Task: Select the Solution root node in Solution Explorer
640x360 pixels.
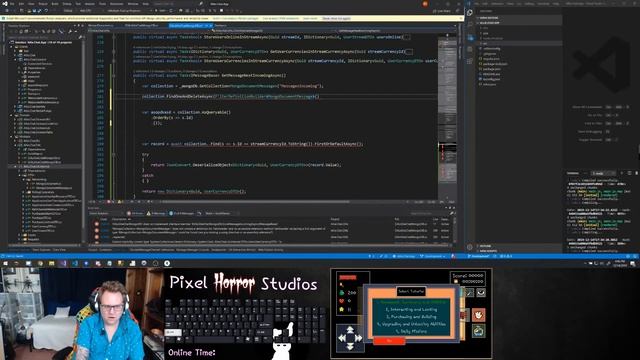Action: coord(43,42)
